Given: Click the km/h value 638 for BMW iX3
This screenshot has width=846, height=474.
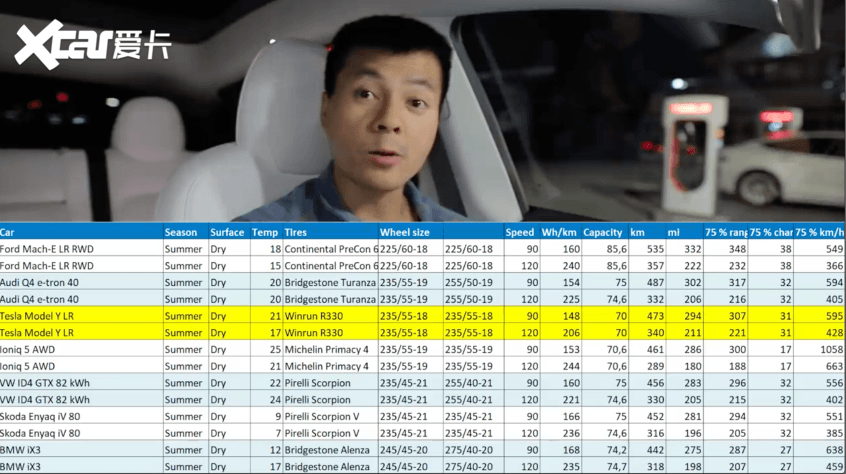Looking at the screenshot, I should click(x=834, y=450).
